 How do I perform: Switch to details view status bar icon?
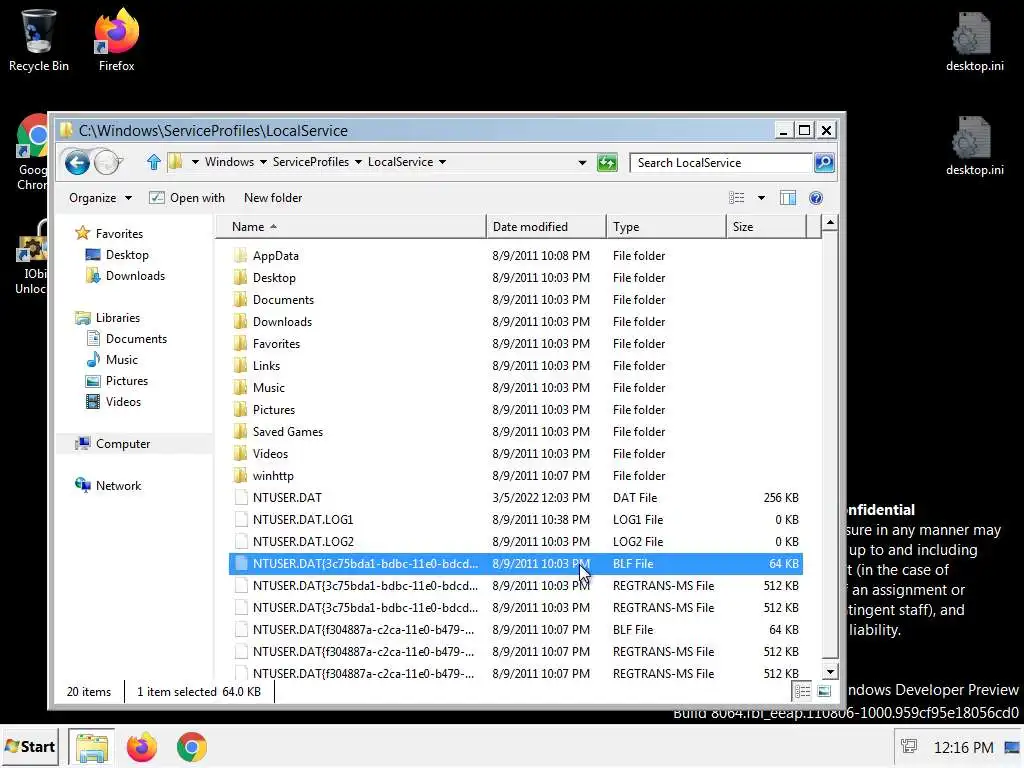(x=802, y=691)
